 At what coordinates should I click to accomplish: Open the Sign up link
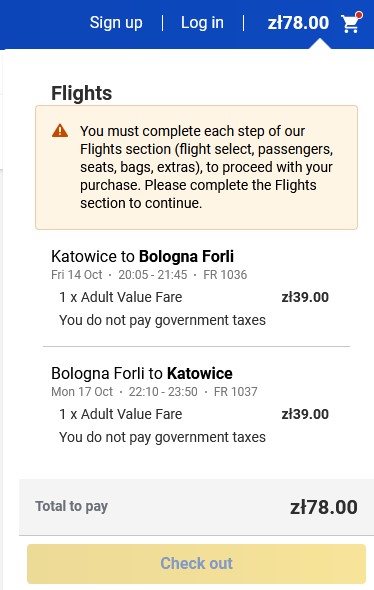click(x=116, y=23)
